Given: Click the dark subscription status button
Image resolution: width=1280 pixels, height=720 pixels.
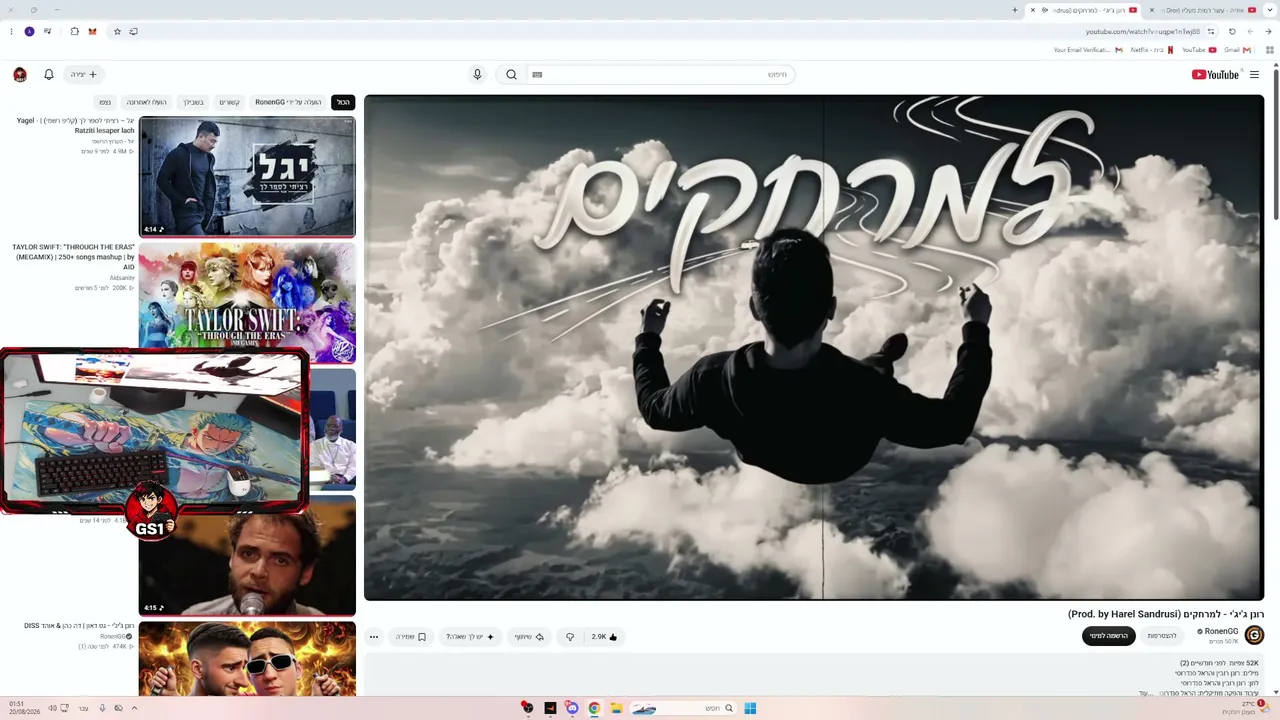Looking at the screenshot, I should [x=1109, y=636].
